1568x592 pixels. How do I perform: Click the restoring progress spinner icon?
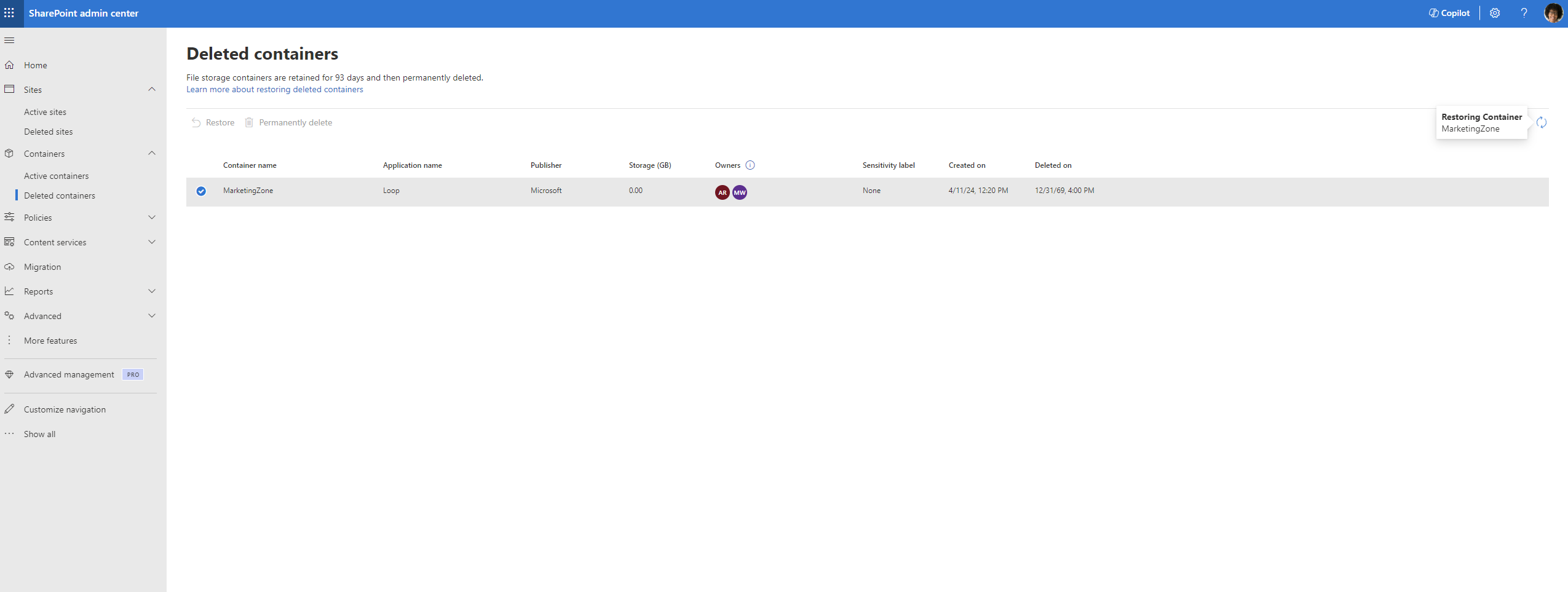(1542, 122)
